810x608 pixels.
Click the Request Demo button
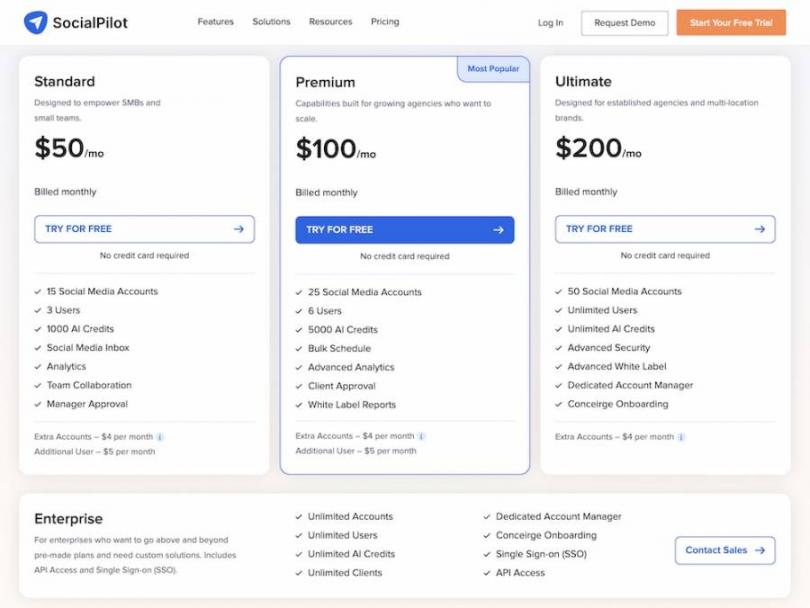click(624, 23)
